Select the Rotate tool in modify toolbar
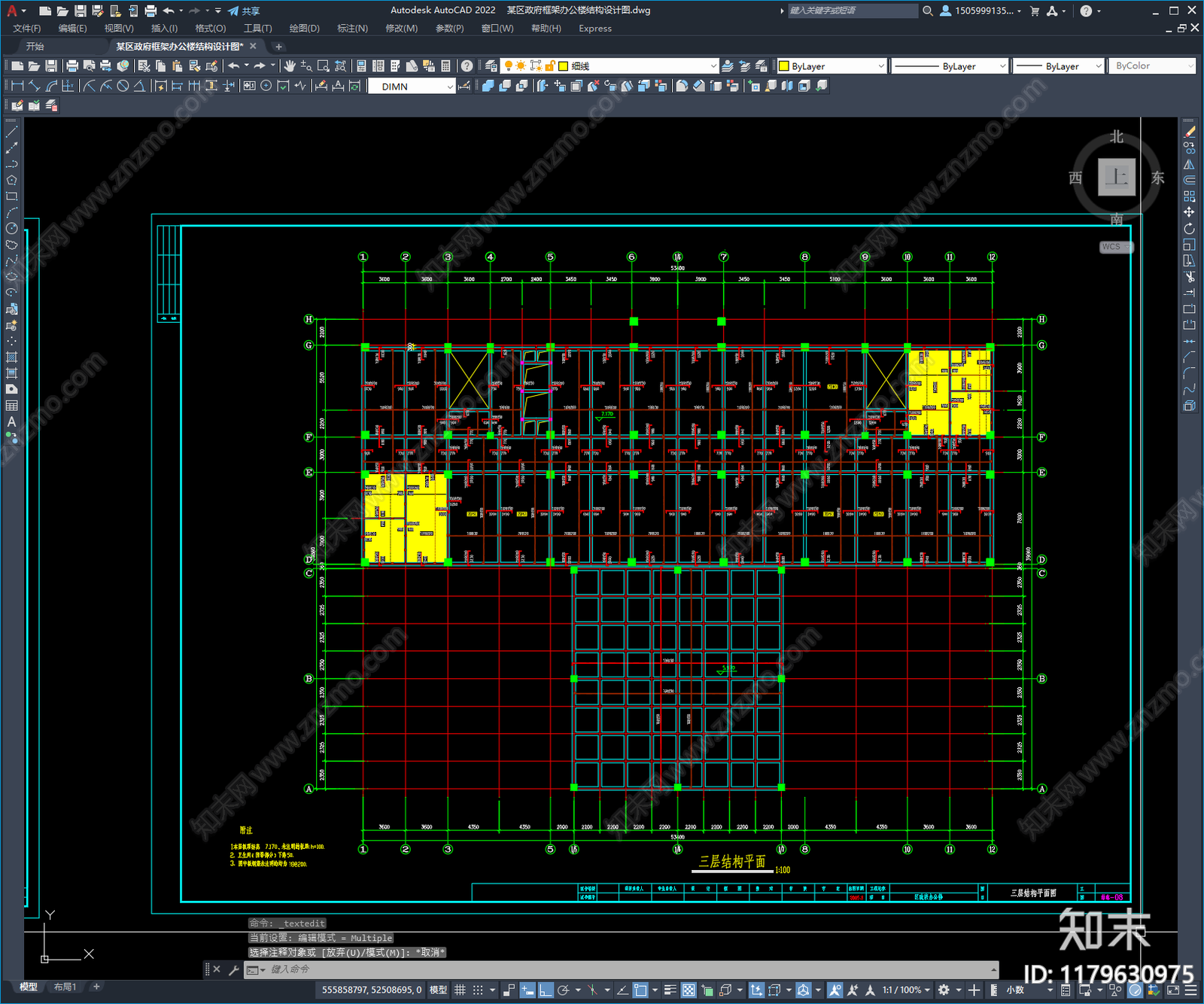The height and width of the screenshot is (1004, 1204). (x=1189, y=229)
